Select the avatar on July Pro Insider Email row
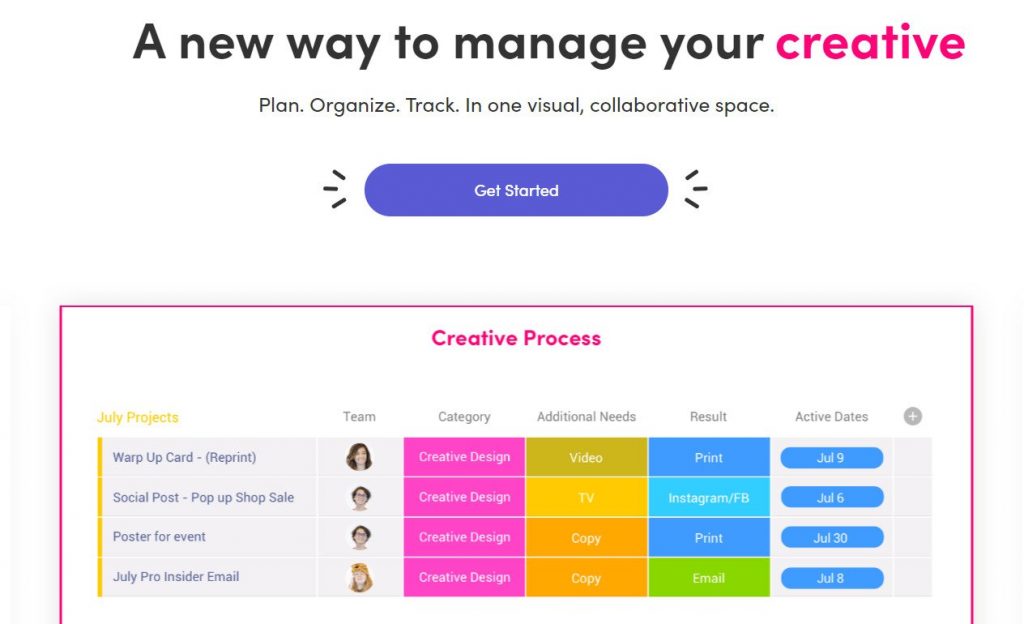Screen dimensions: 1024x624 tap(359, 577)
